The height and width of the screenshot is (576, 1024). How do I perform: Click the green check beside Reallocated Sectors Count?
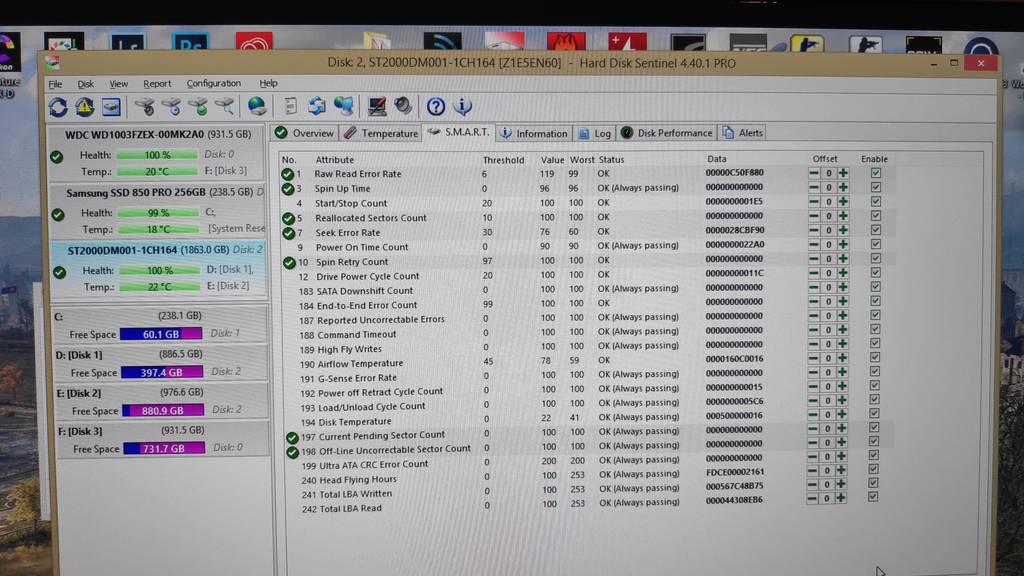(289, 218)
